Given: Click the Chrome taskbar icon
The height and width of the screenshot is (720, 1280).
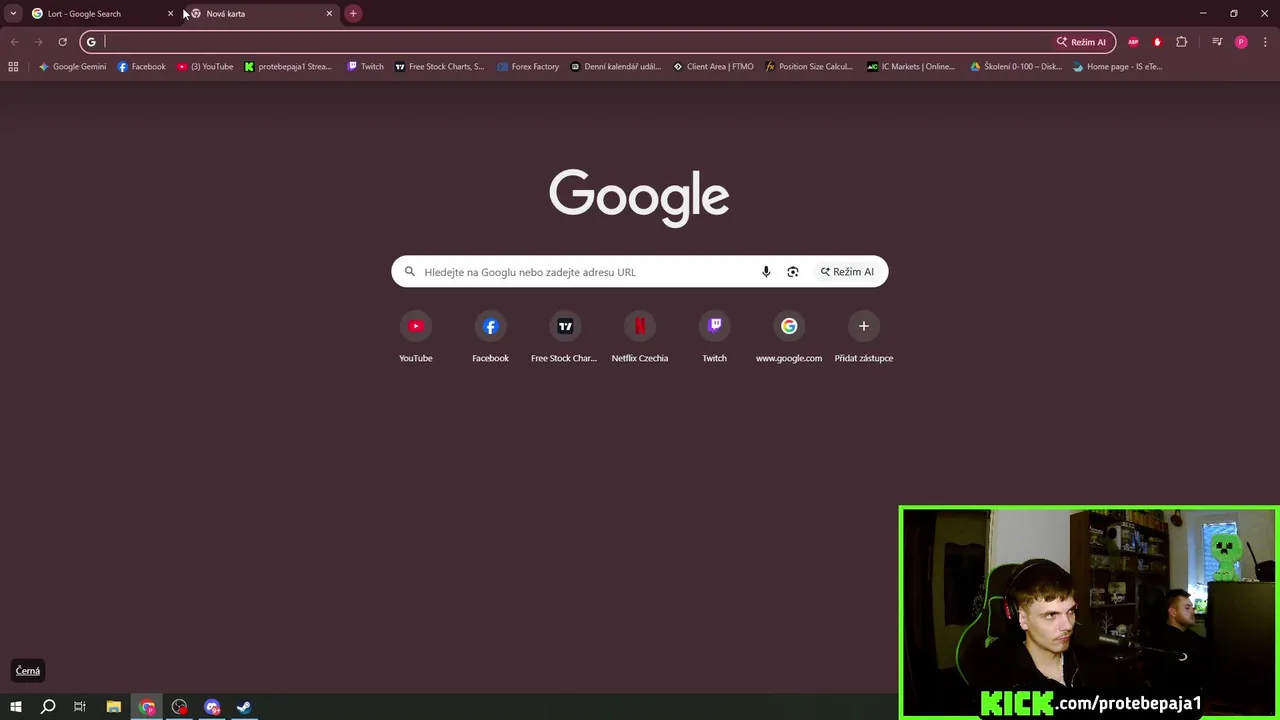Looking at the screenshot, I should 147,707.
